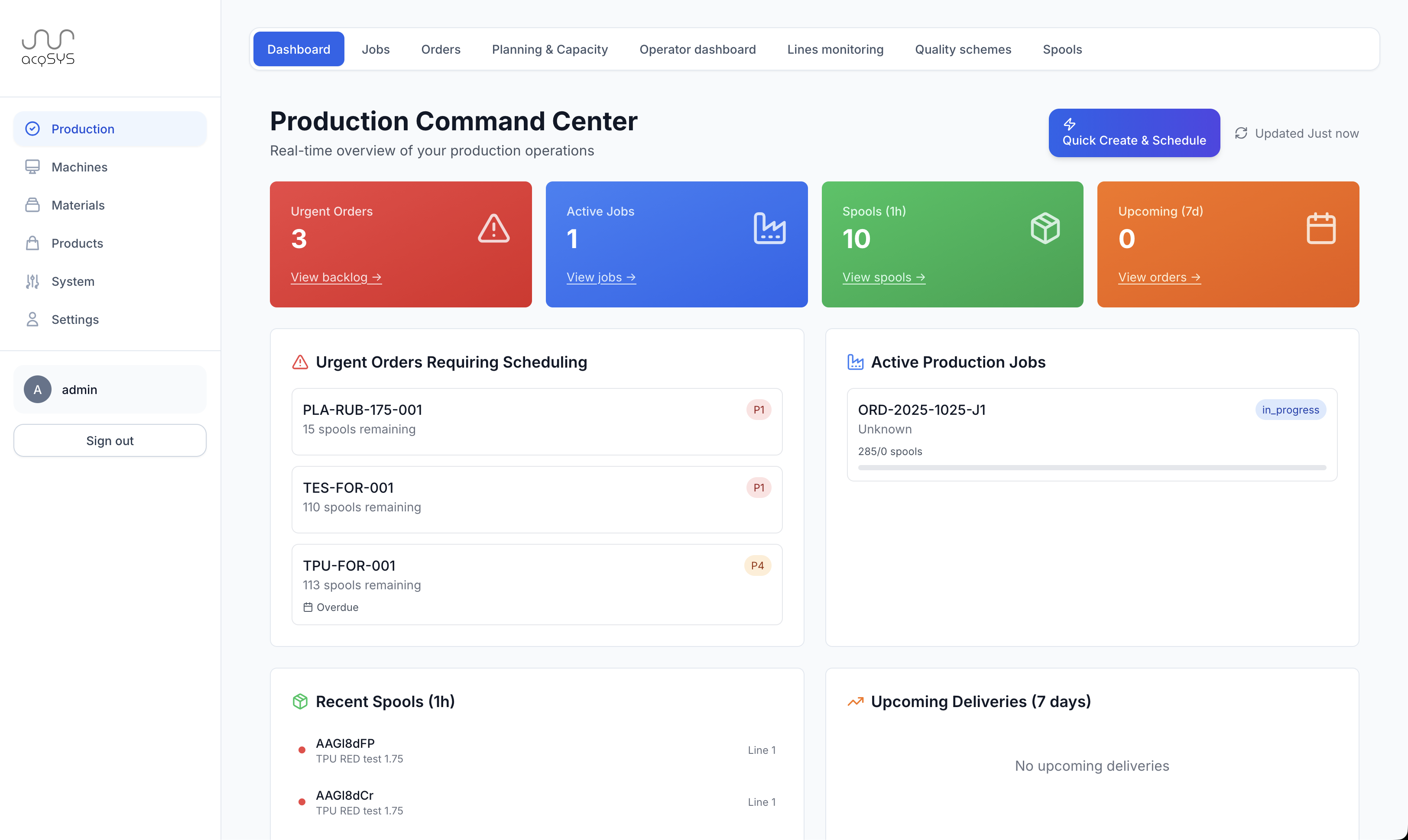The image size is (1408, 840).
Task: Click the acqSYS logo
Action: tap(48, 48)
